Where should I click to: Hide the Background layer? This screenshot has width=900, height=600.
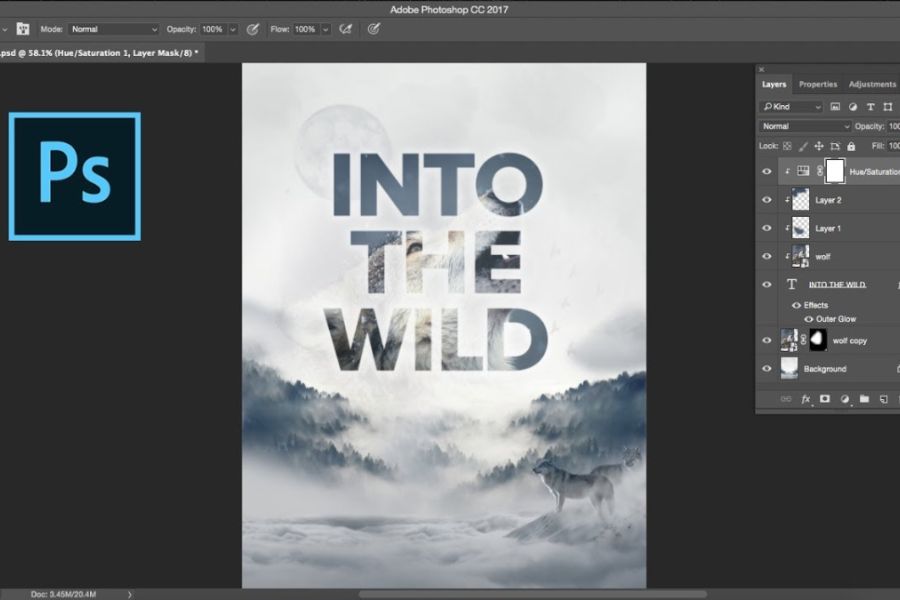[x=767, y=369]
